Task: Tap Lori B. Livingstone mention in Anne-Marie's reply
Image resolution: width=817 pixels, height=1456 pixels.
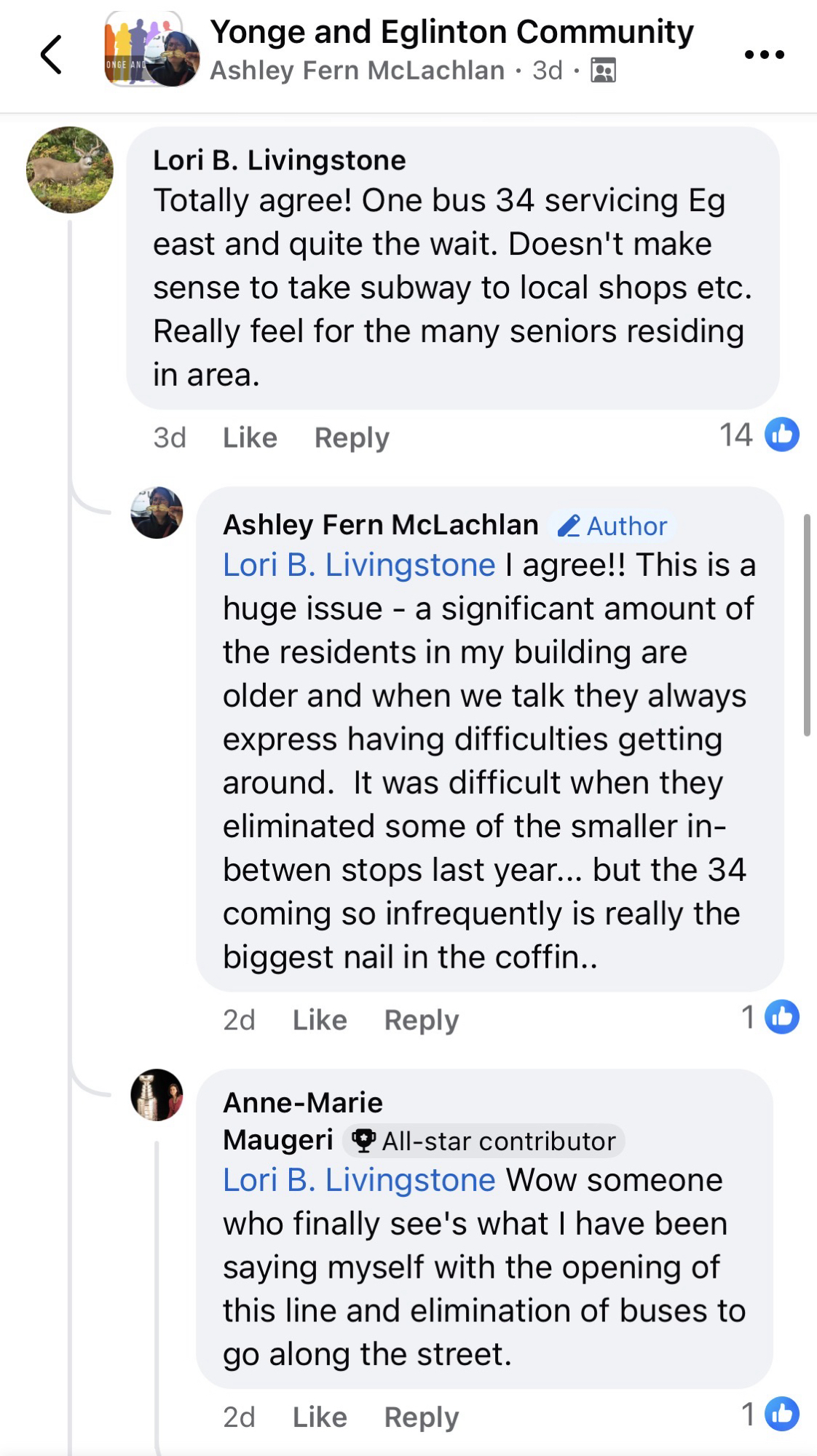Action: 359,1180
